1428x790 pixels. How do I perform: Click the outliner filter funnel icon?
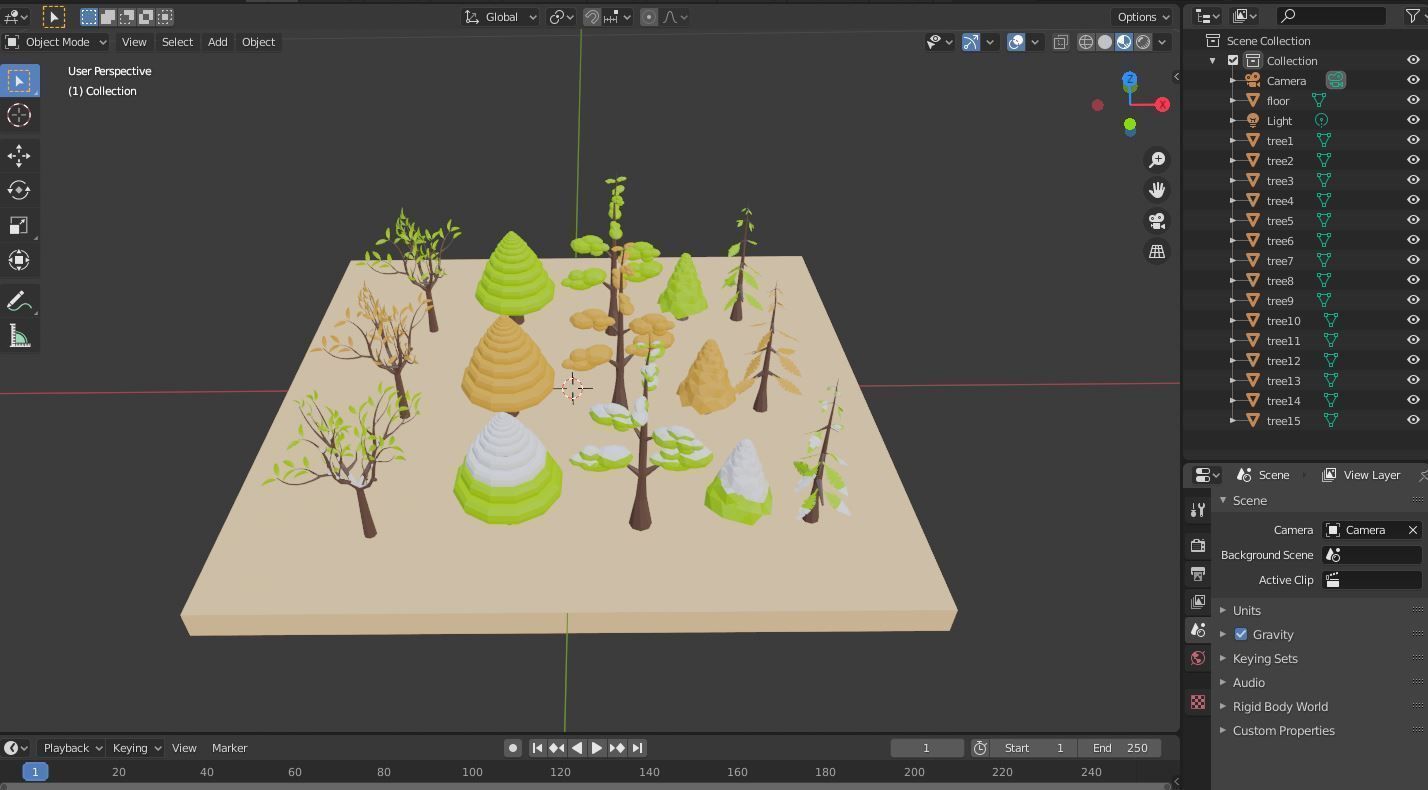1413,16
